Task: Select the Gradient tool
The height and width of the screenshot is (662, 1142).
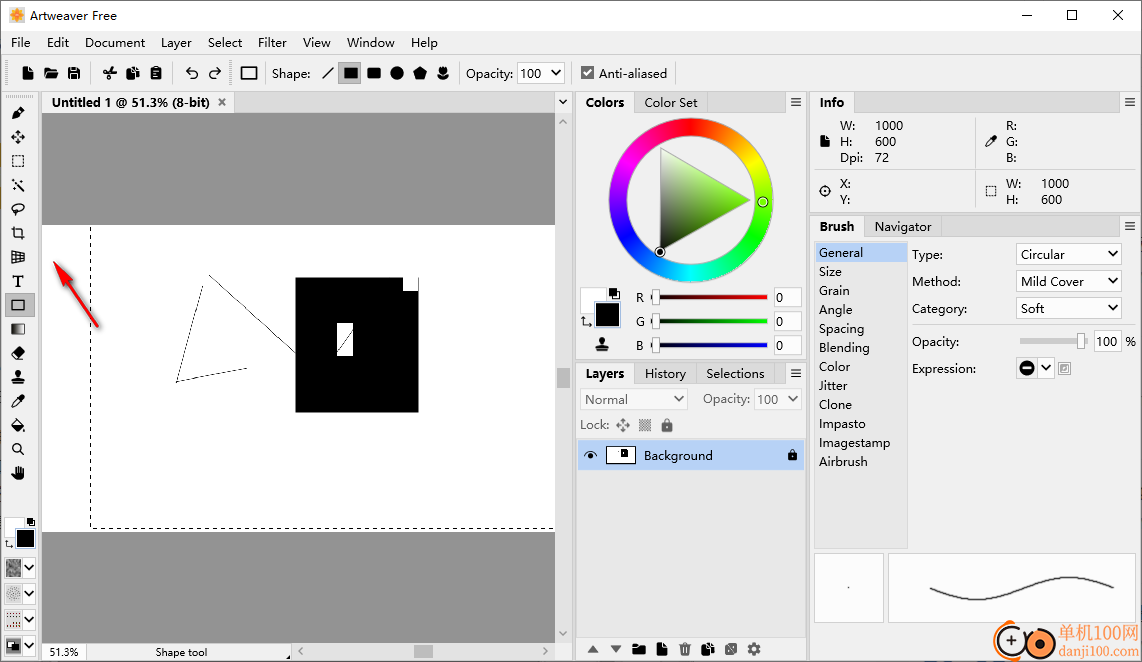Action: 18,329
